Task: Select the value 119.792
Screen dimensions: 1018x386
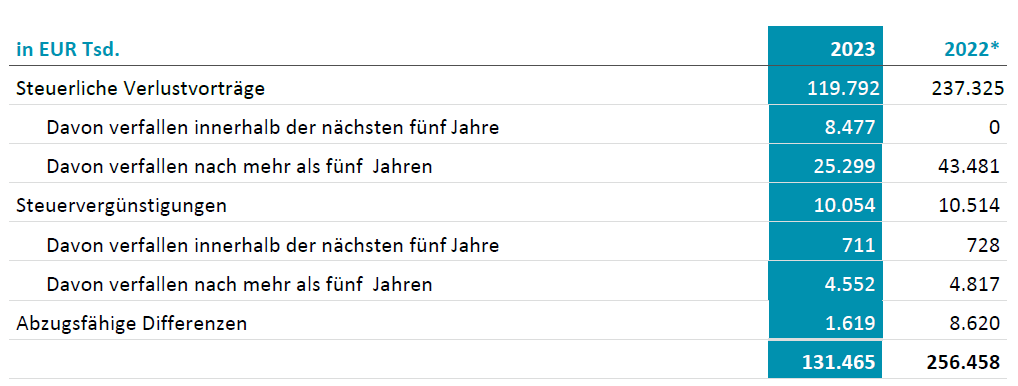Action: pyautogui.click(x=843, y=88)
